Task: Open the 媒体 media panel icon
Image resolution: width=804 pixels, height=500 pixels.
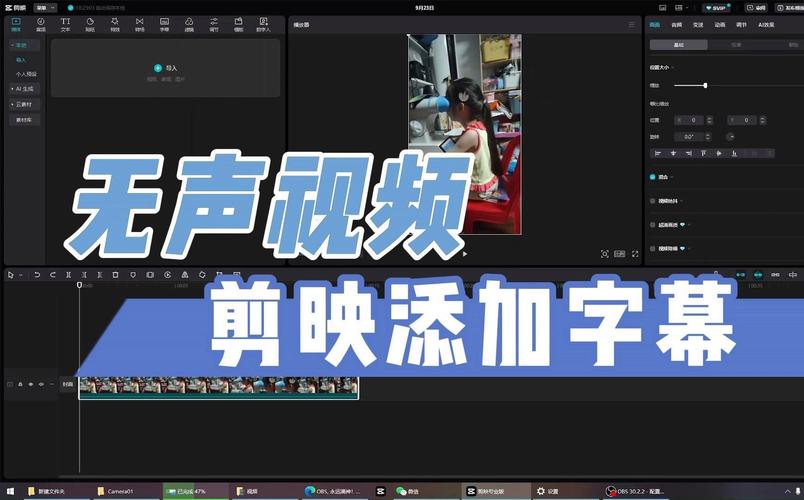Action: point(16,24)
